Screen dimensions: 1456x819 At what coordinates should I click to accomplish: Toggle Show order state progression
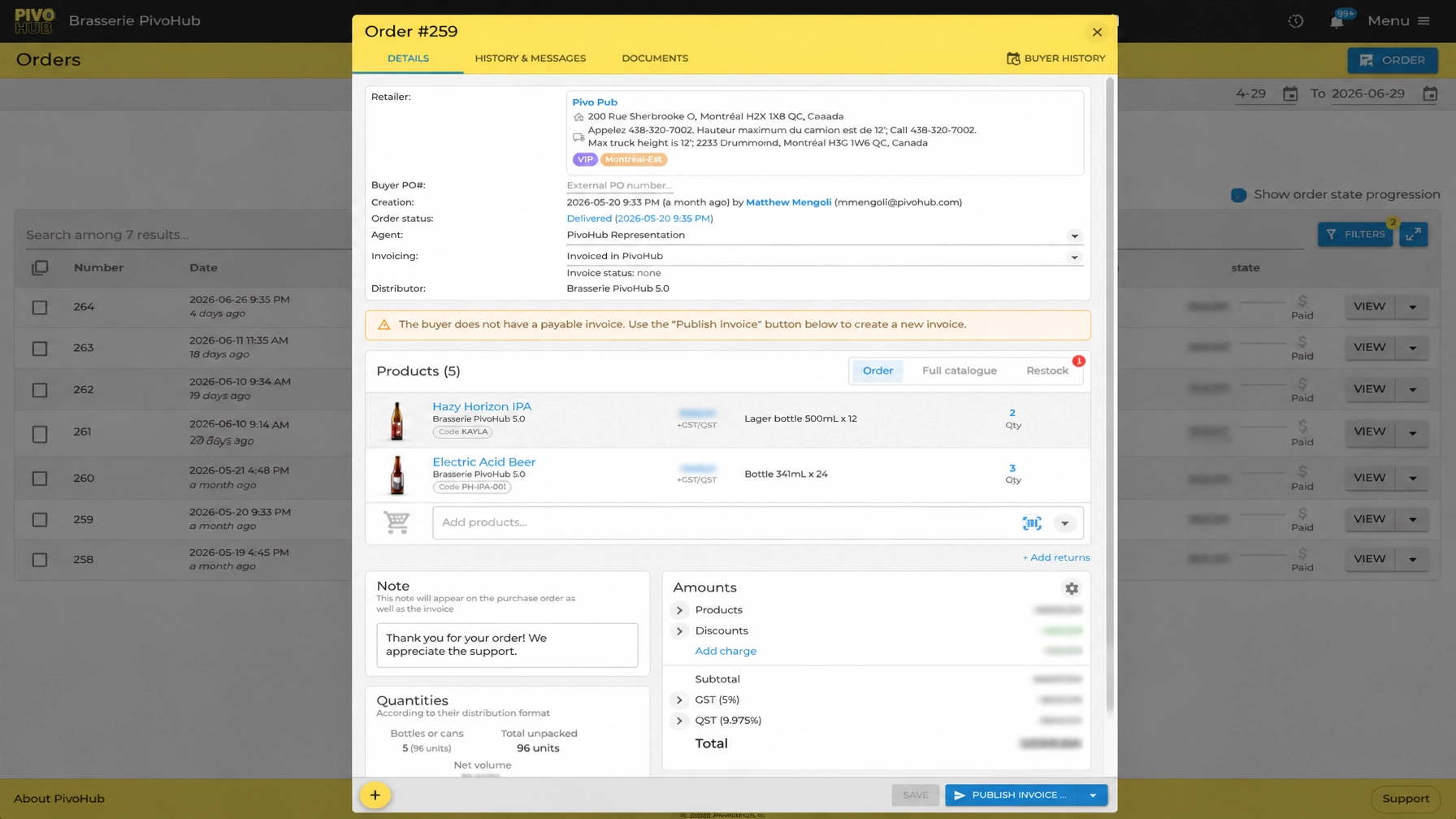point(1238,195)
